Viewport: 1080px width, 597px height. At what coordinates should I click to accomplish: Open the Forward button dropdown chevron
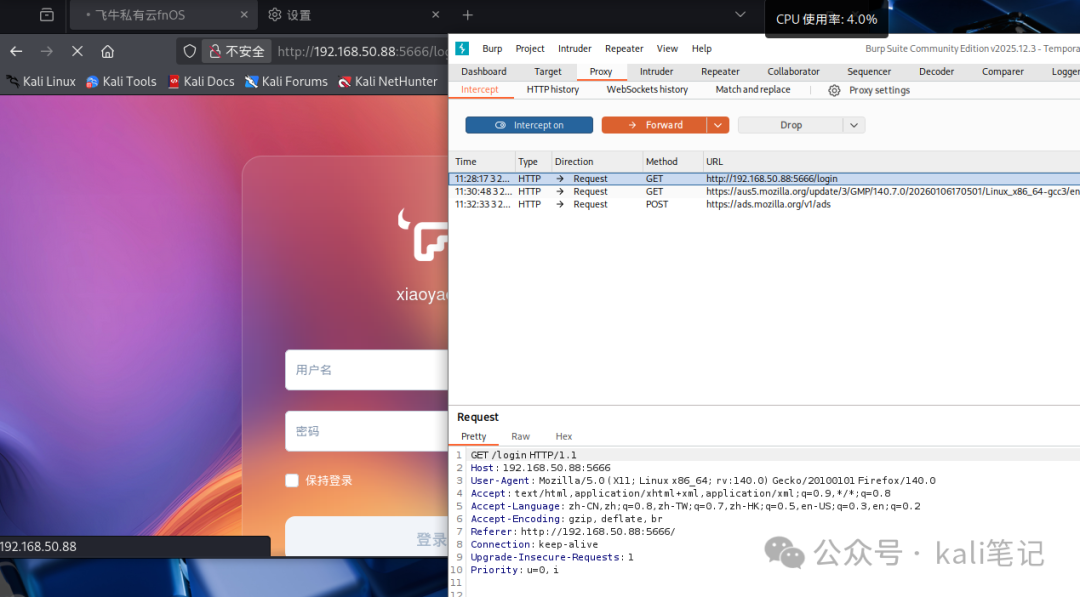716,124
